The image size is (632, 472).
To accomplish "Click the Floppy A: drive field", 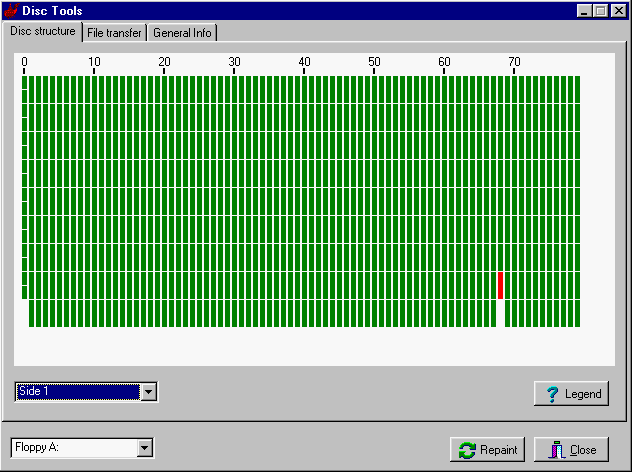I will [x=72, y=448].
